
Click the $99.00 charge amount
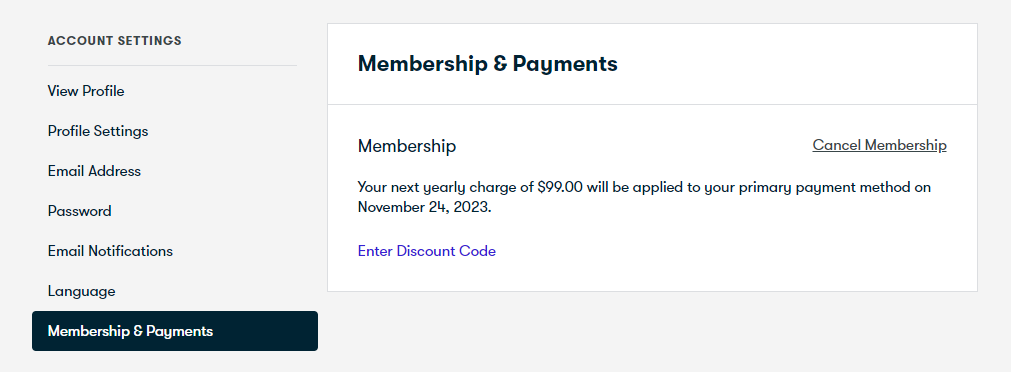pyautogui.click(x=560, y=187)
